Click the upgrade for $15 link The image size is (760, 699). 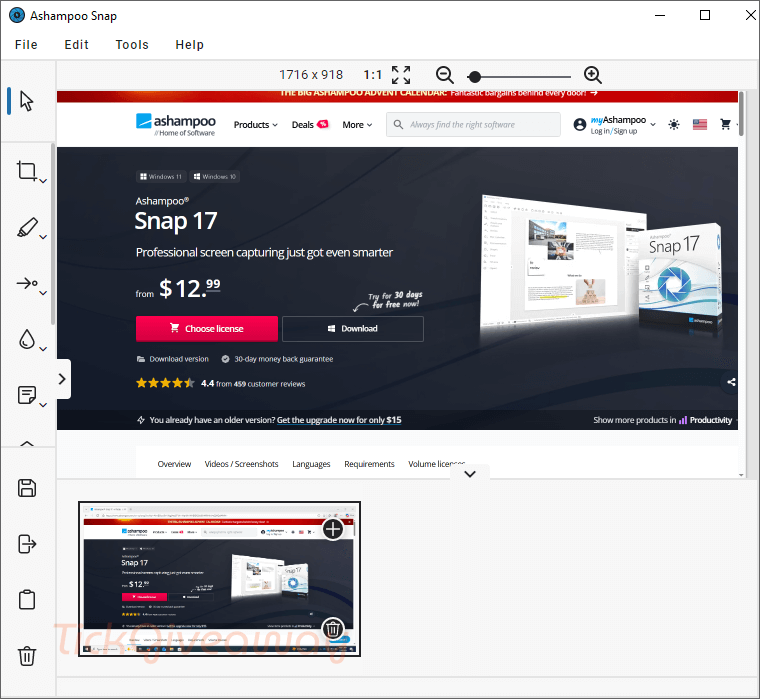[x=339, y=420]
